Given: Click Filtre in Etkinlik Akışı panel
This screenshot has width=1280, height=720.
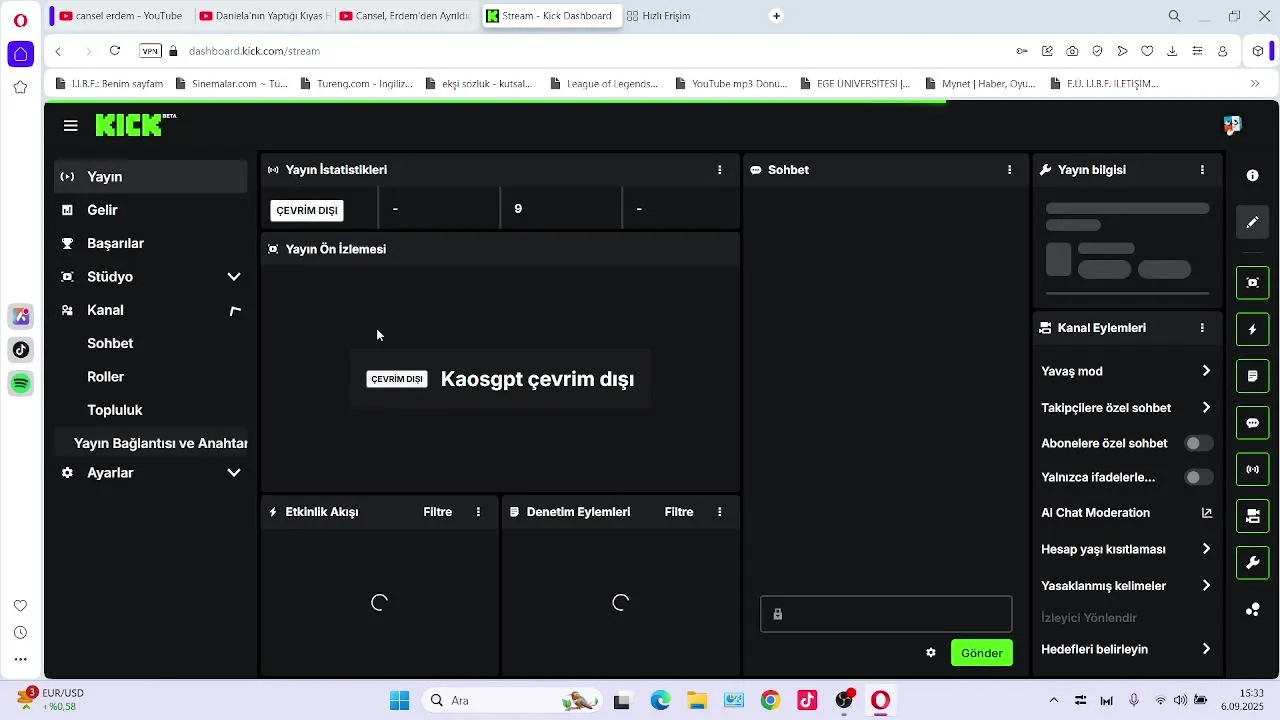Looking at the screenshot, I should point(437,512).
